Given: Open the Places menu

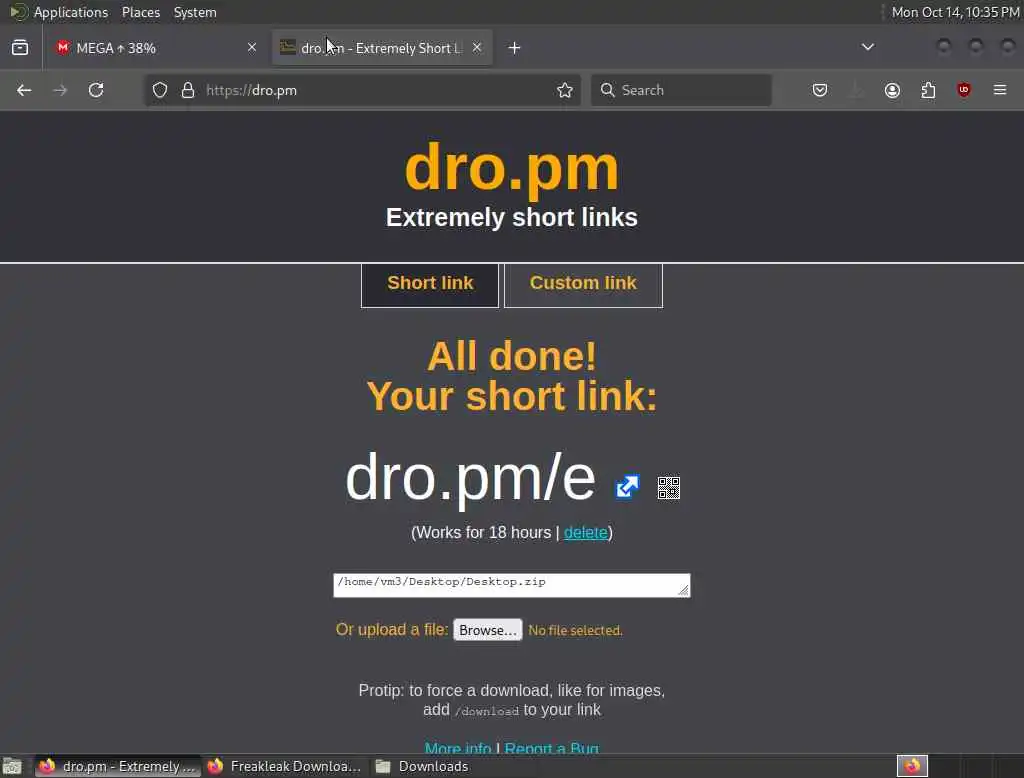Looking at the screenshot, I should (x=141, y=12).
